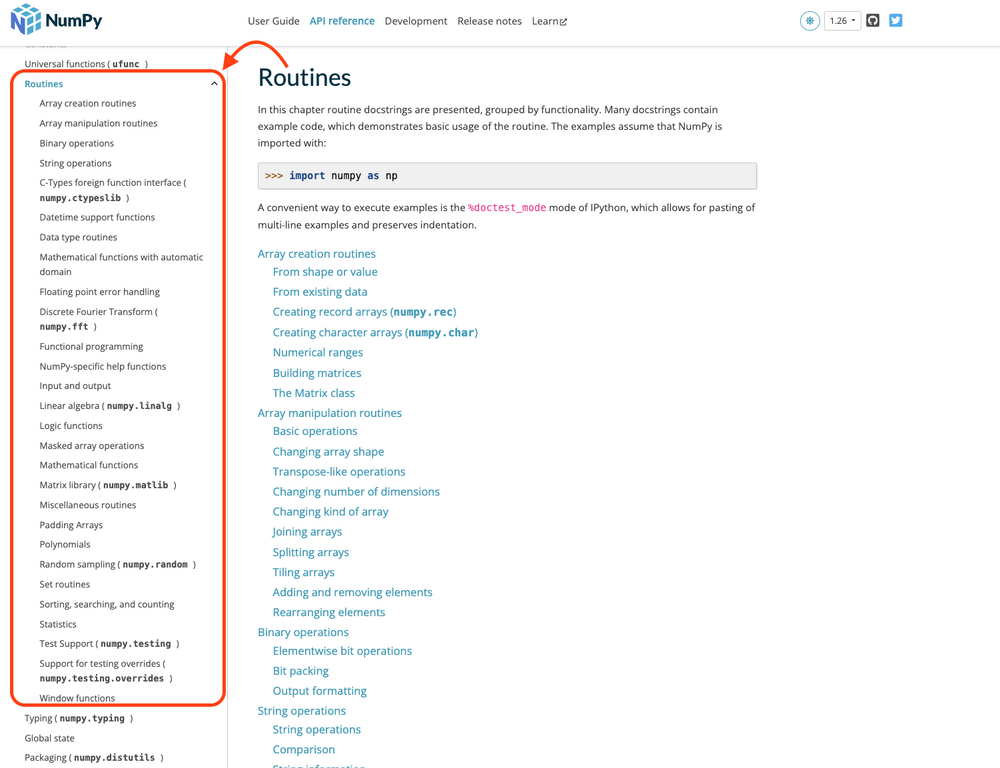
Task: Open Bit packing under Binary operations
Action: pyautogui.click(x=300, y=670)
